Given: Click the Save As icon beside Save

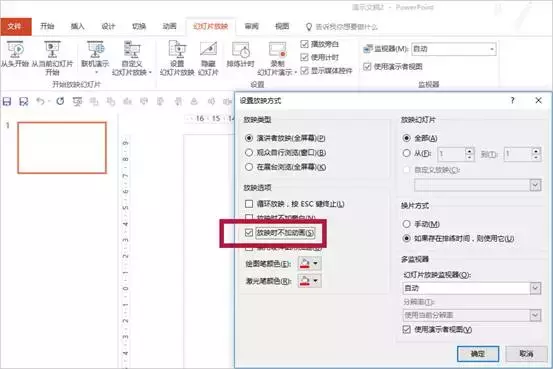Looking at the screenshot, I should pyautogui.click(x=24, y=102).
